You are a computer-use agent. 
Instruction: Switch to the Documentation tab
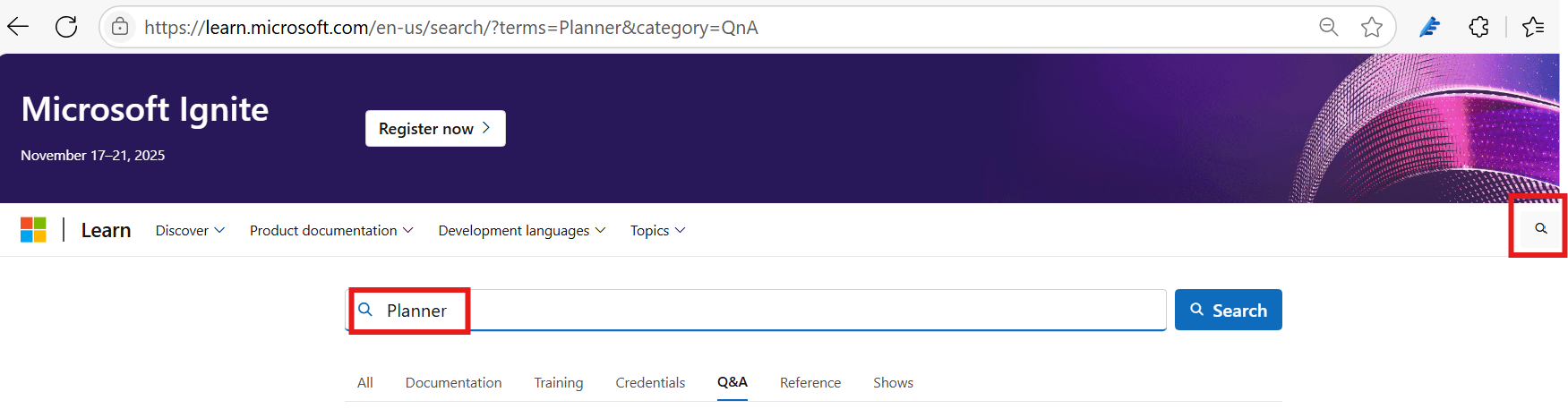coord(453,382)
